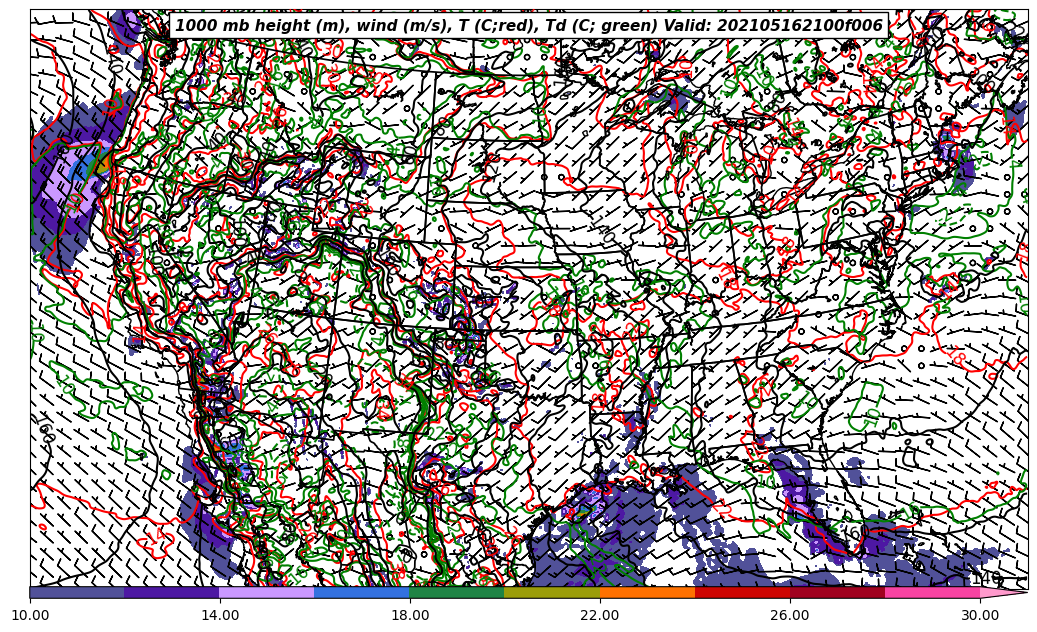
Task: Select the green 18–20 colorbar segment
Action: coord(457,592)
